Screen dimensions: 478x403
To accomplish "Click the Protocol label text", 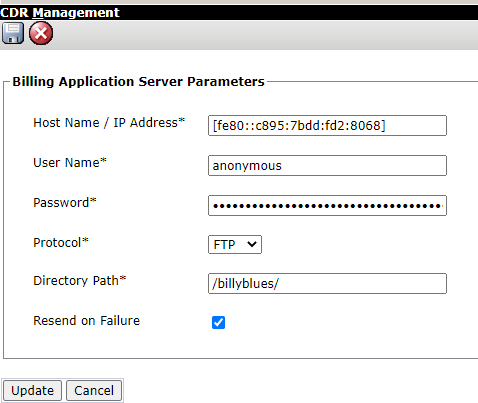I will coord(61,243).
